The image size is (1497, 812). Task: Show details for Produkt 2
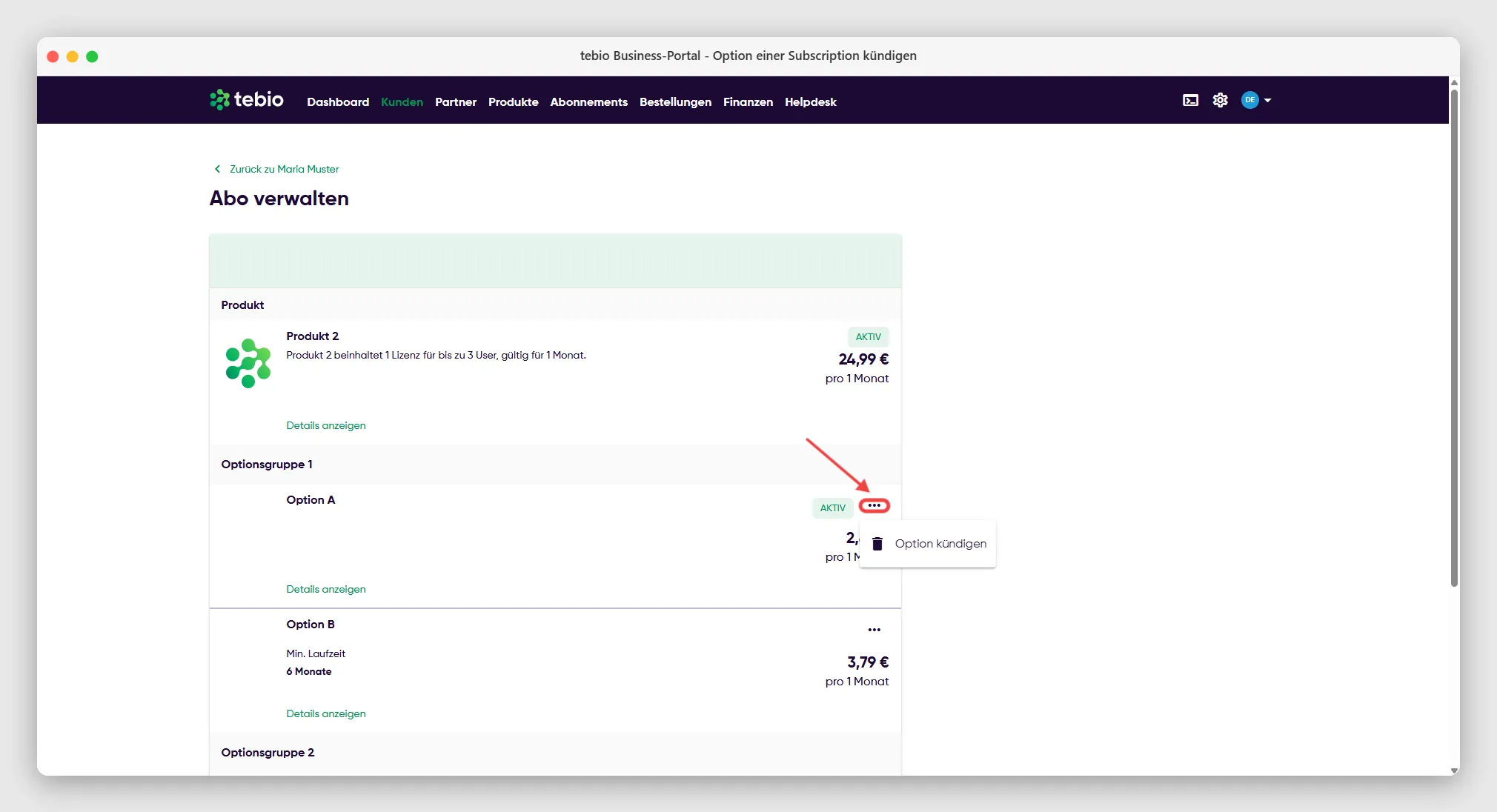(326, 425)
